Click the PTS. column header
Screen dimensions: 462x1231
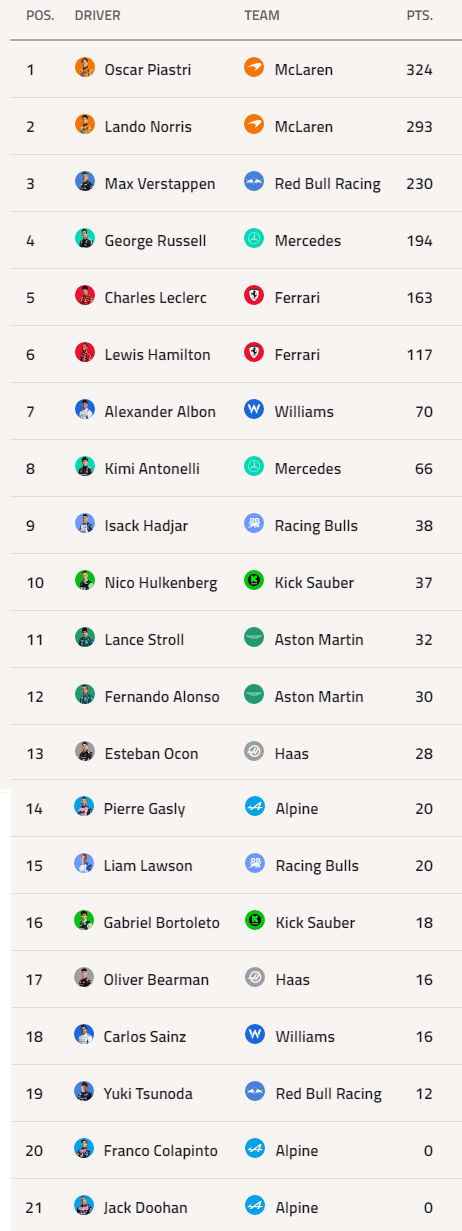click(x=420, y=16)
